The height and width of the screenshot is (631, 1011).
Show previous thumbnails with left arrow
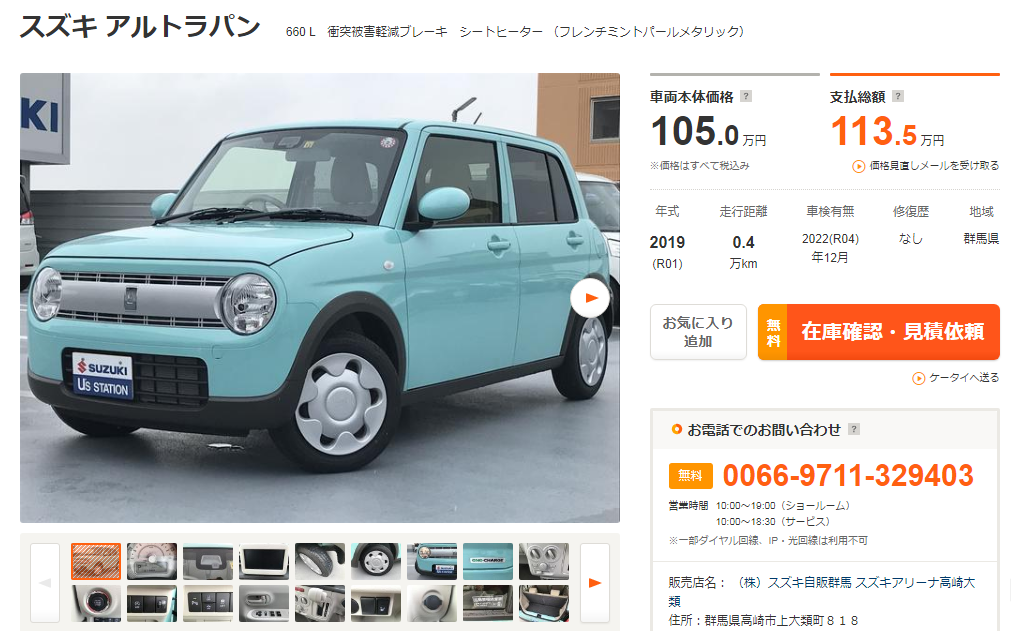(45, 583)
